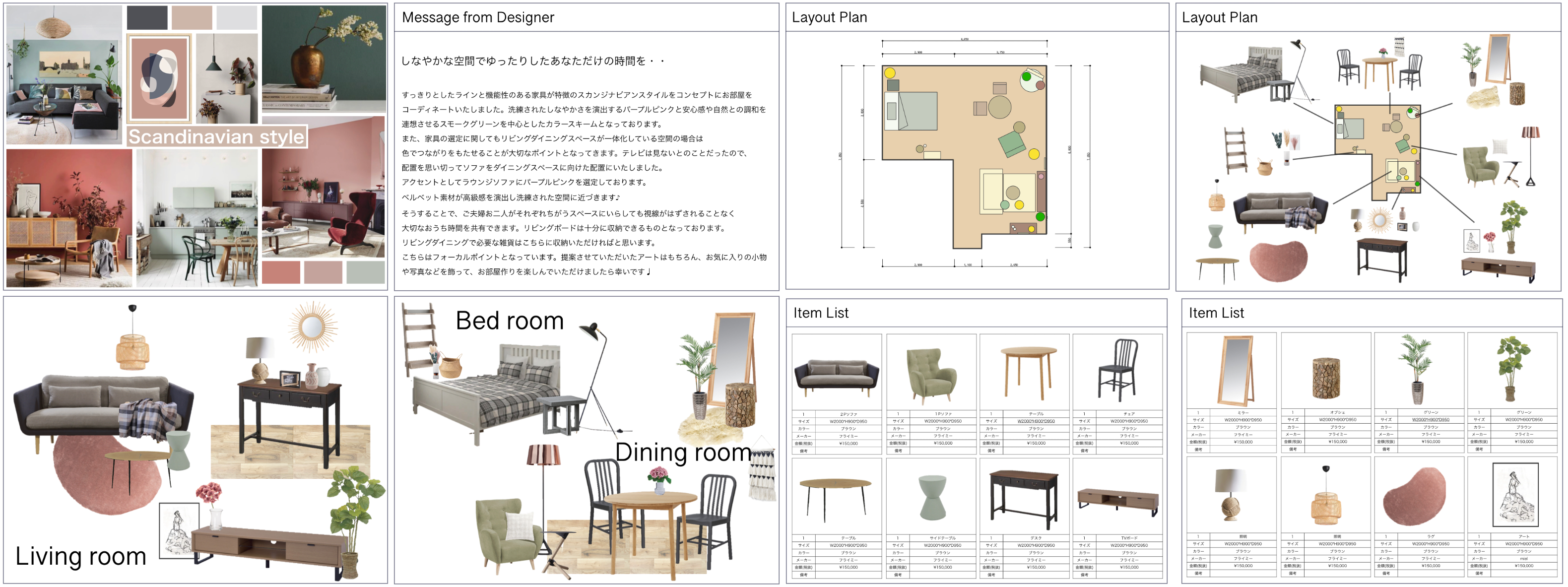Pick the sage green swatch at moodboard bottom
The image size is (1568, 587).
point(365,272)
